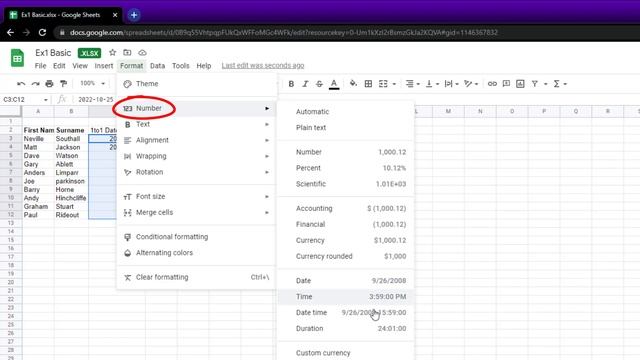Click the cloud document status icon
This screenshot has width=640, height=360.
[x=142, y=53]
